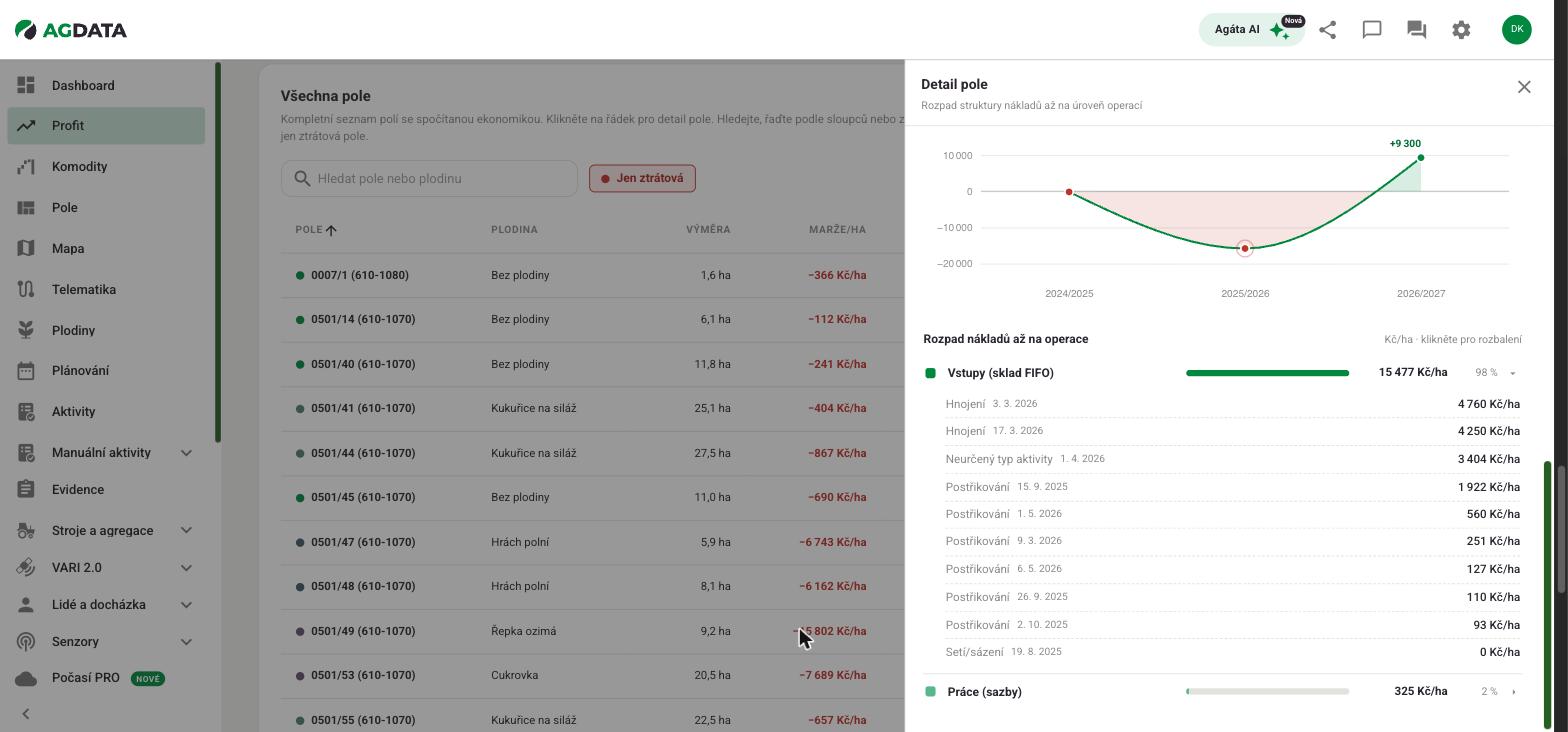Viewport: 1568px width, 732px height.
Task: Collapse the sidebar with the left arrow
Action: pyautogui.click(x=26, y=714)
